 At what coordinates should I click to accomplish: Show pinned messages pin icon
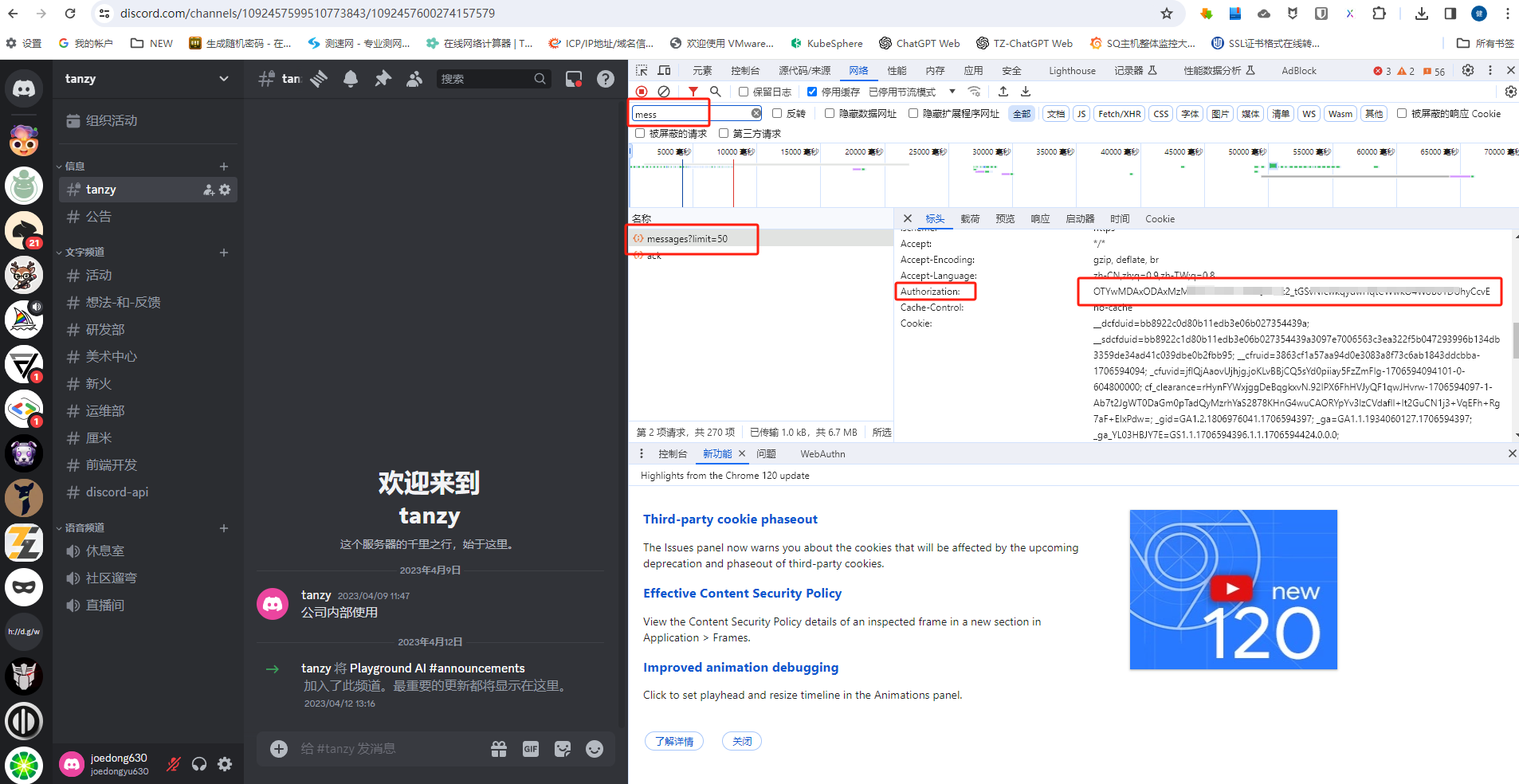[x=383, y=79]
